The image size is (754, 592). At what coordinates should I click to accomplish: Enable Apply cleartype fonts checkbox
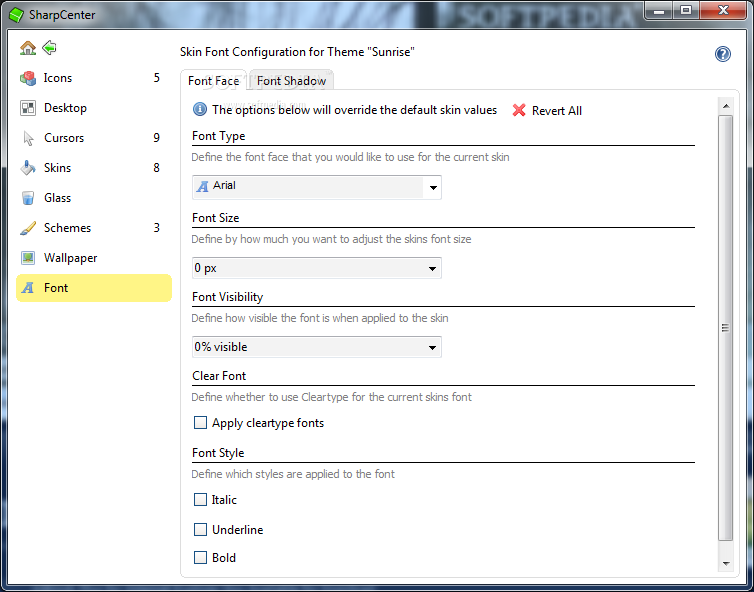click(x=200, y=423)
